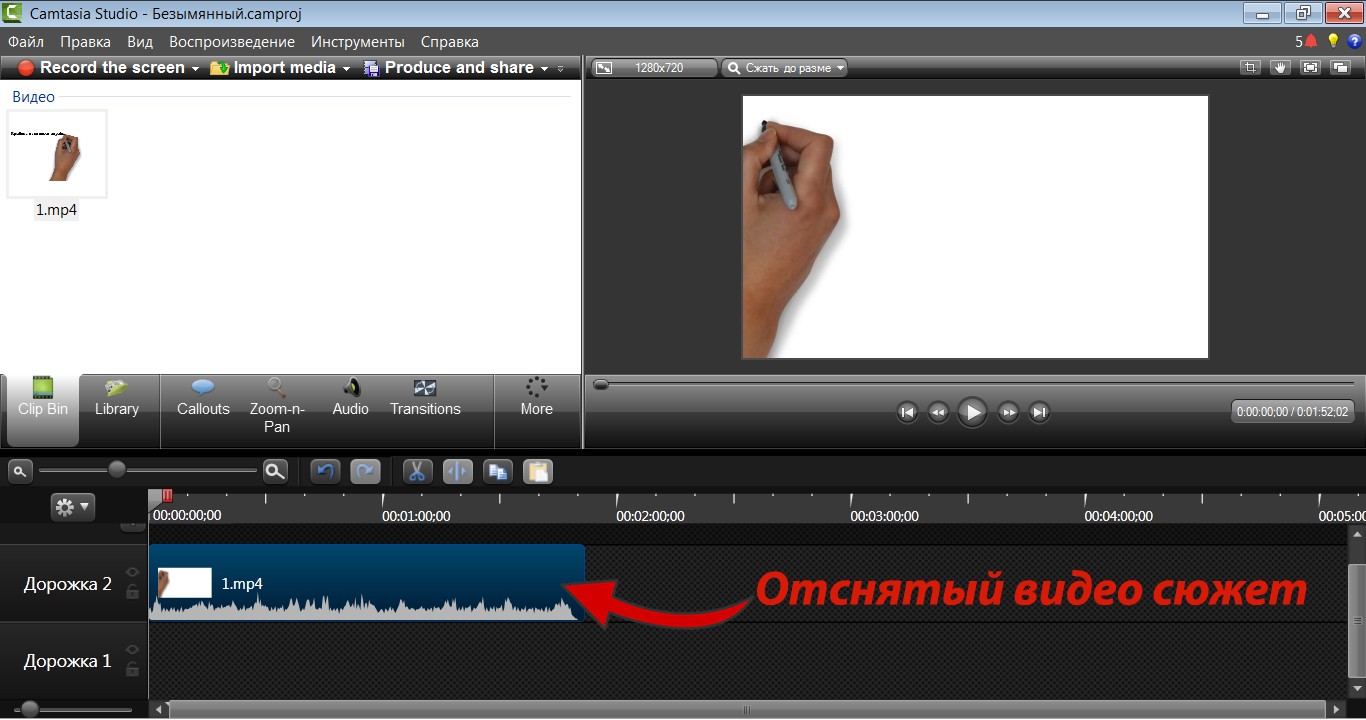The height and width of the screenshot is (720, 1366).
Task: Select the pan hand tool in preview
Action: [x=1280, y=68]
